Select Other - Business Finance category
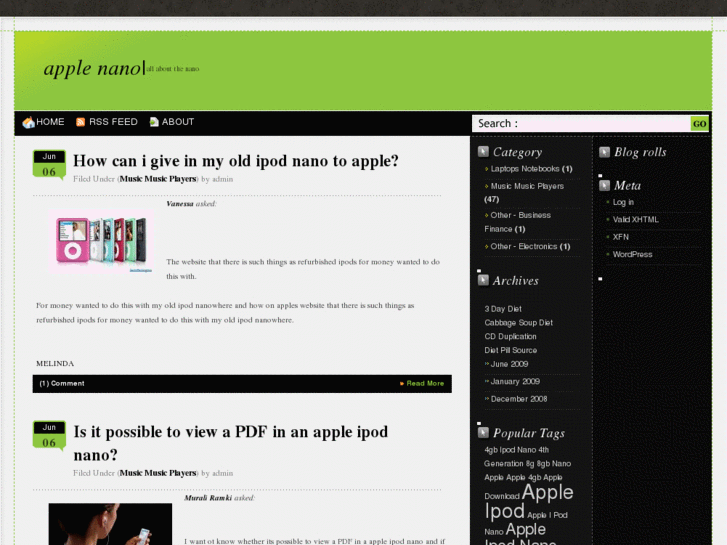 [517, 222]
